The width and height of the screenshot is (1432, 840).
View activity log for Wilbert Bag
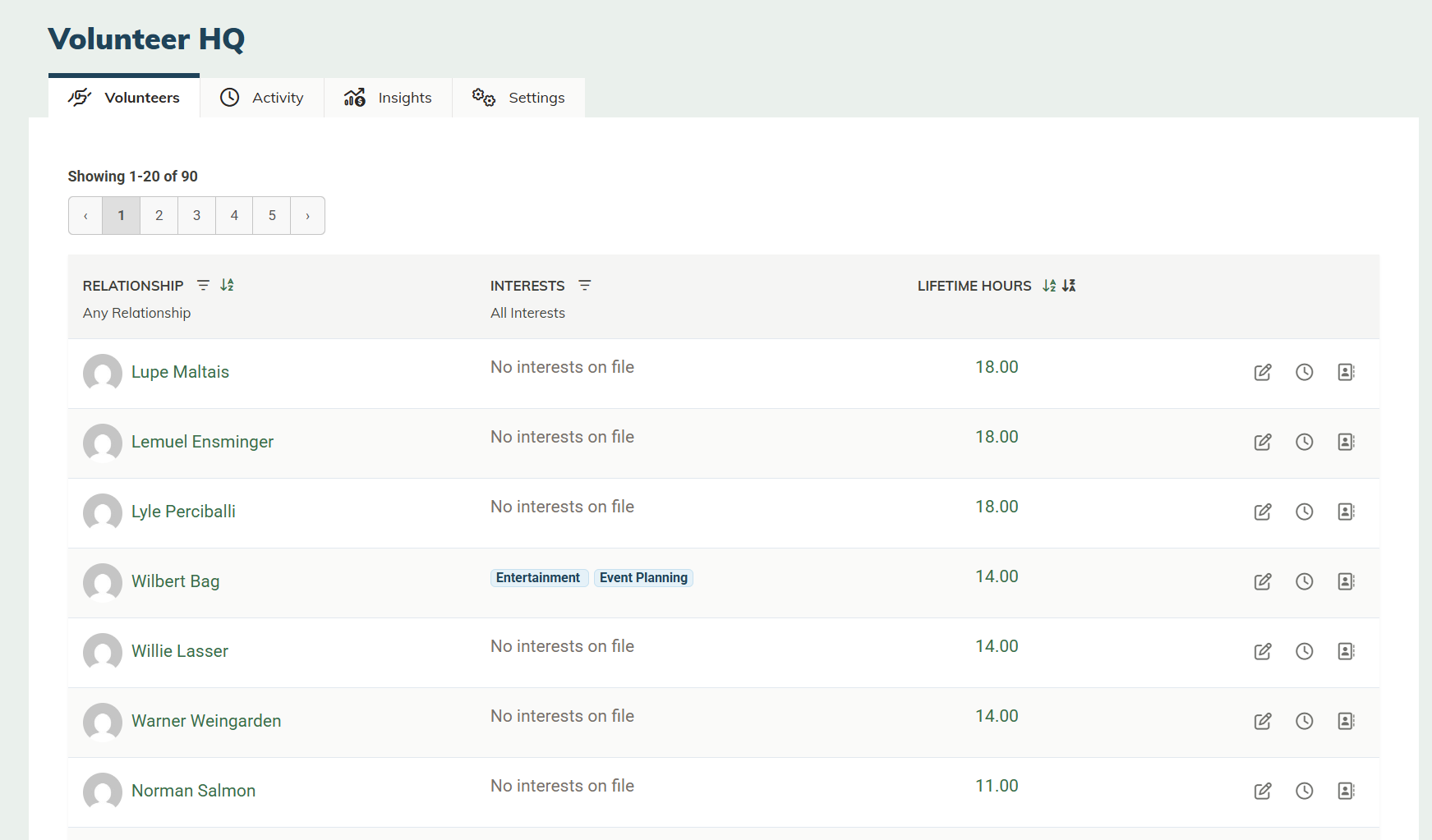click(1305, 581)
